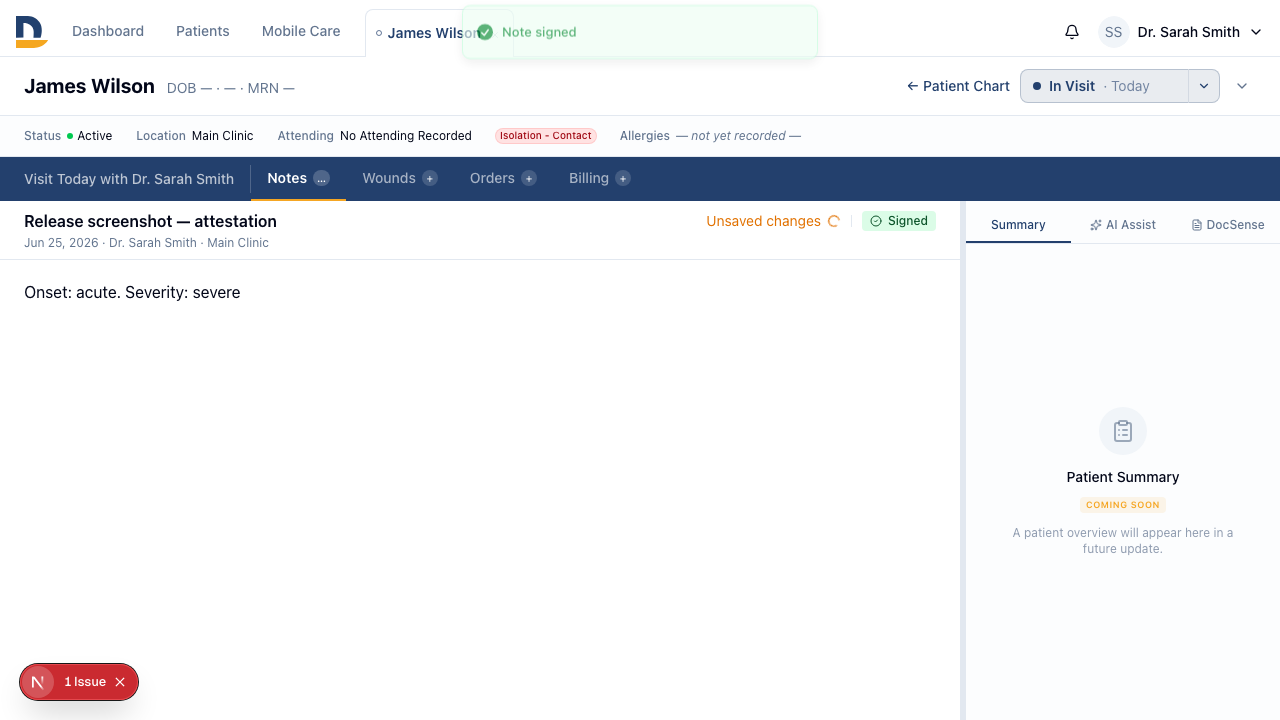Open Mobile Care section
The height and width of the screenshot is (720, 1280).
click(301, 31)
